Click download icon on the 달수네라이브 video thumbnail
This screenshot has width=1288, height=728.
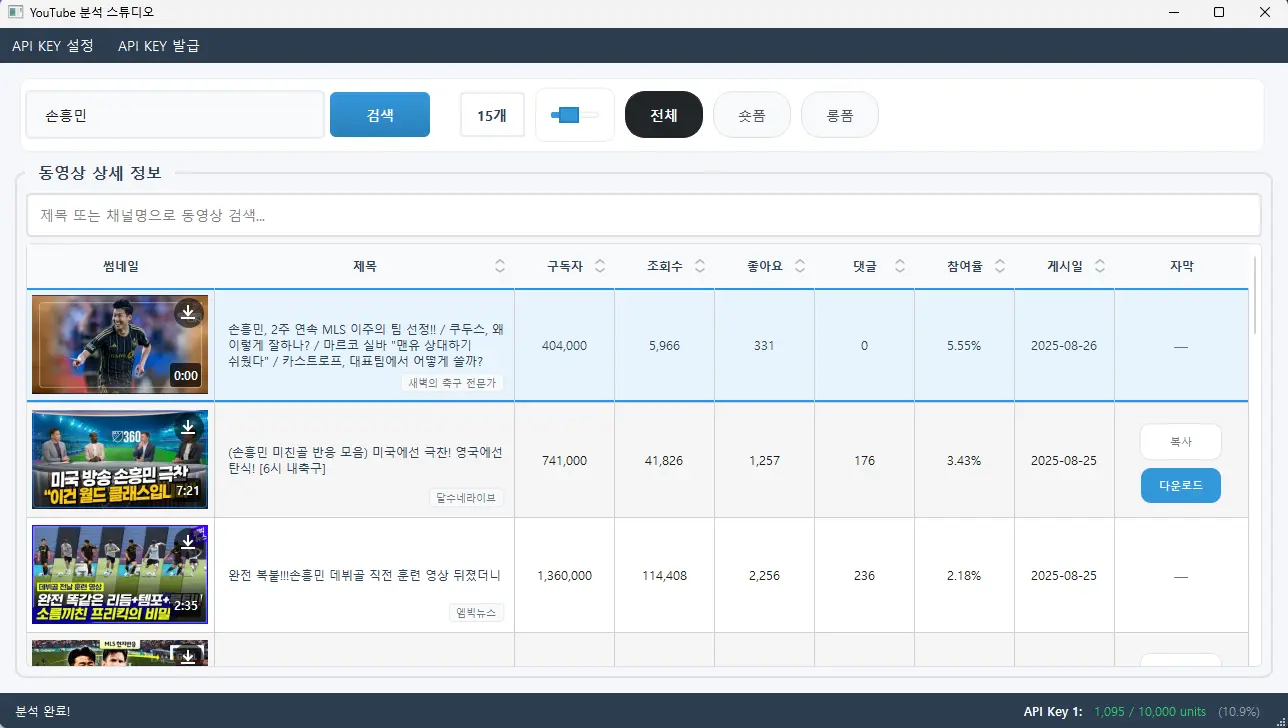click(x=188, y=427)
